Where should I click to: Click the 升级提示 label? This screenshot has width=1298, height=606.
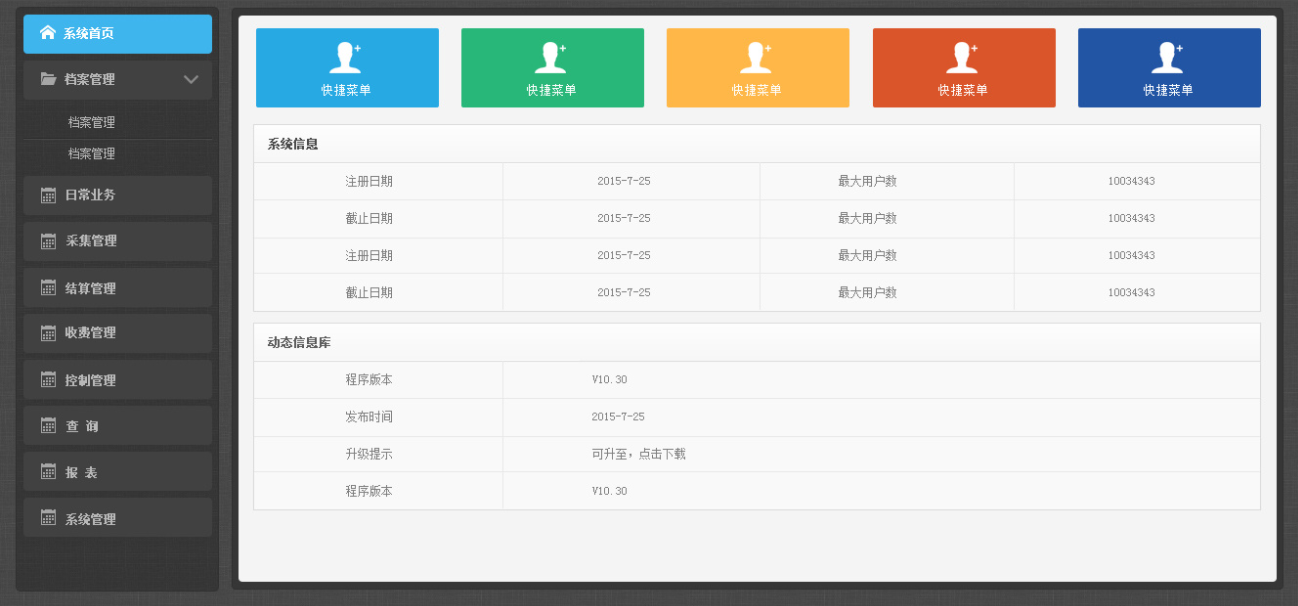click(x=369, y=454)
